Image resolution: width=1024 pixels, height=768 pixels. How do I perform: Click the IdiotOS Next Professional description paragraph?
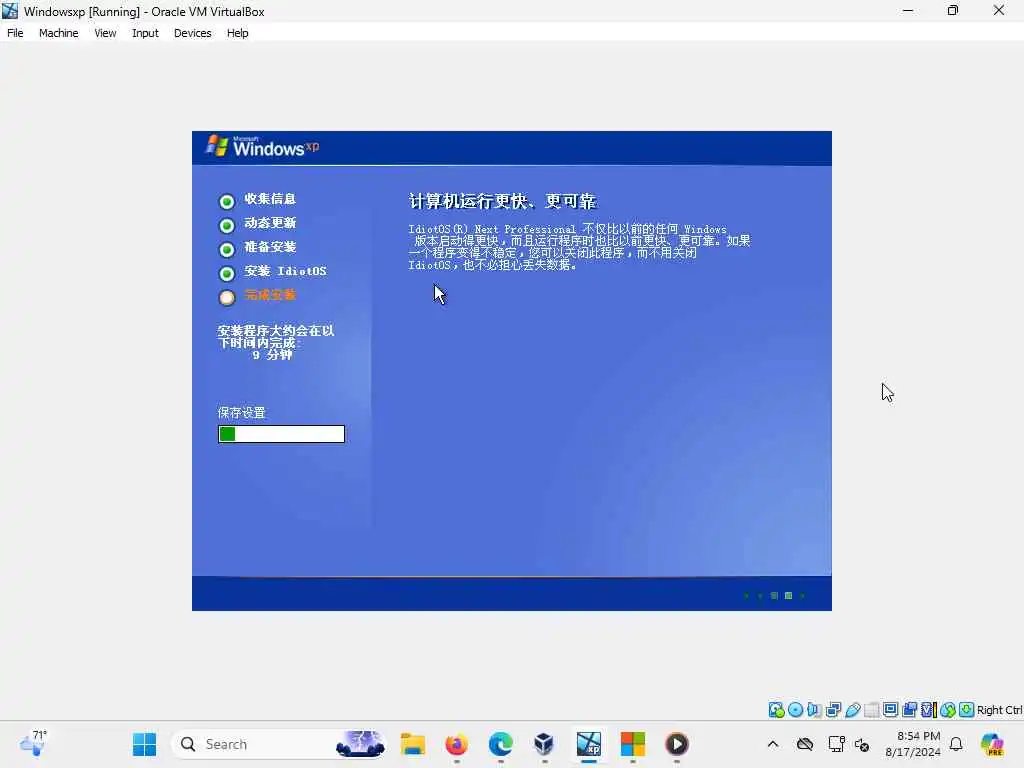579,247
